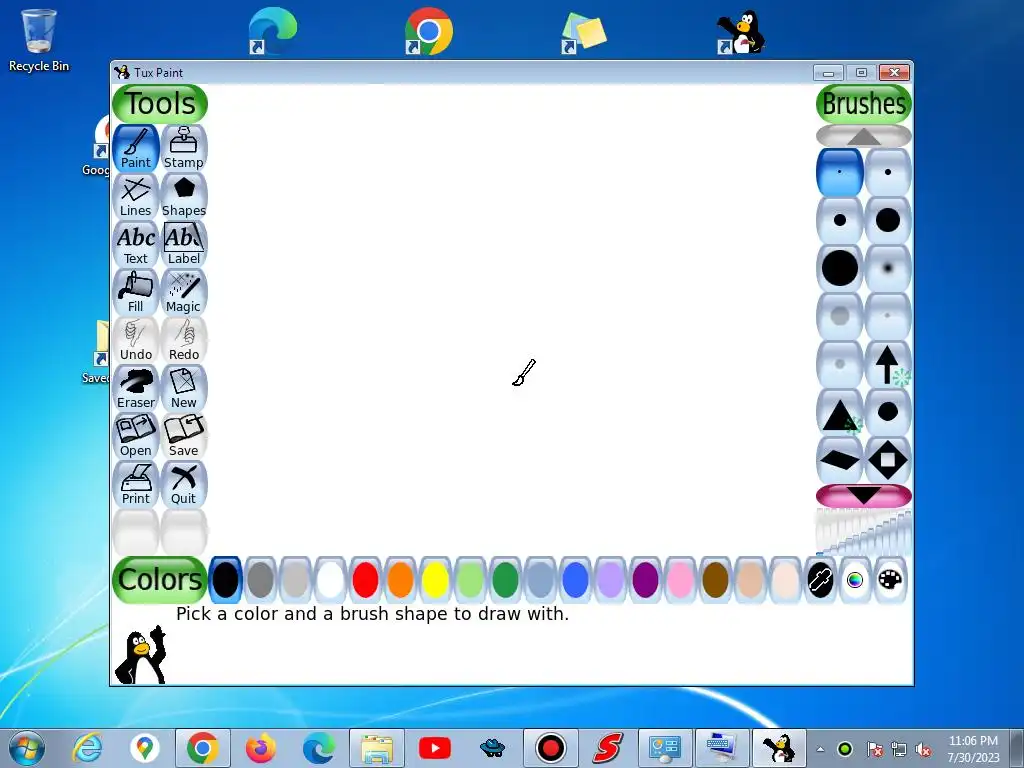The height and width of the screenshot is (768, 1024).
Task: Click the gray brushes scroll-up arrow
Action: point(864,136)
